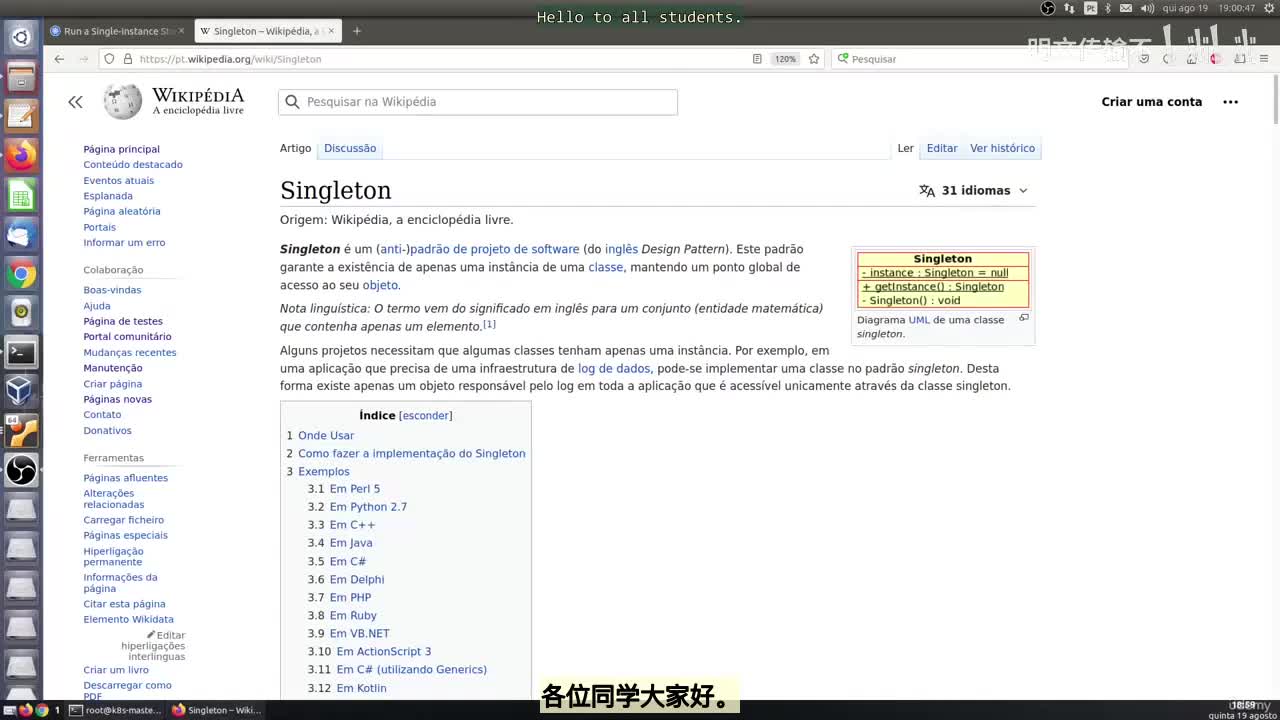The width and height of the screenshot is (1280, 720).
Task: Close the Singleton – Wikipédia tab
Action: point(330,31)
